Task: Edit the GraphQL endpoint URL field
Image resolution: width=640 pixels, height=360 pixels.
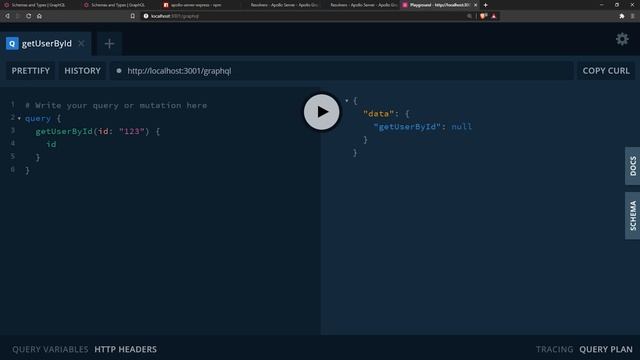Action: click(342, 71)
